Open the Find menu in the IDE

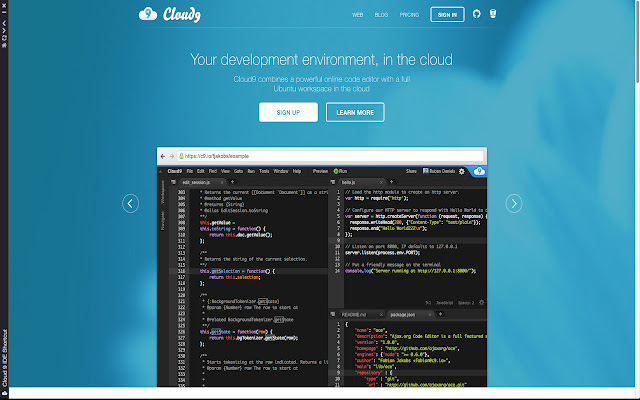pos(213,171)
